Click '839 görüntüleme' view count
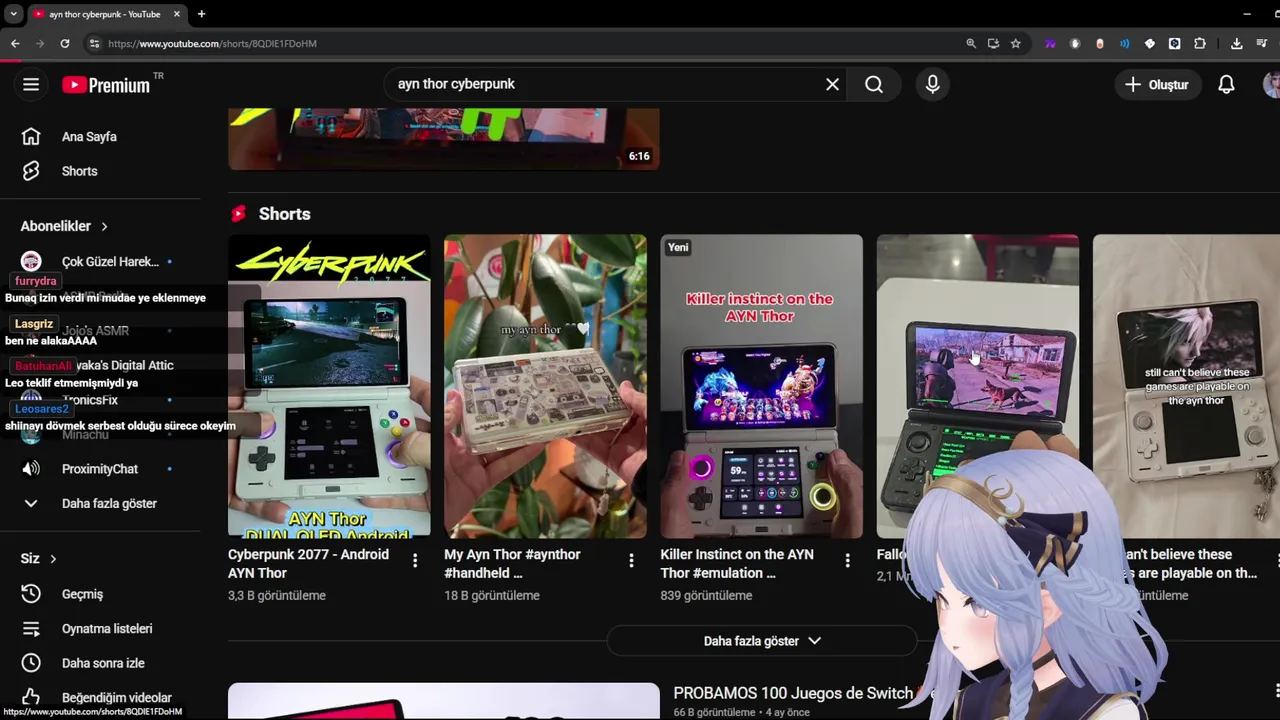Viewport: 1280px width, 720px height. [706, 596]
